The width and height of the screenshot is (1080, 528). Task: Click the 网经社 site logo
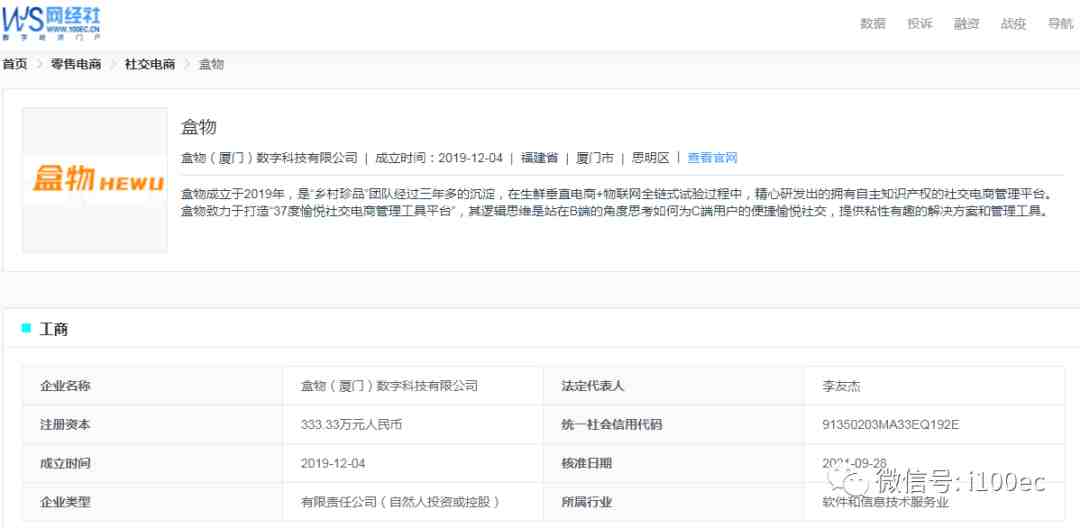(51, 22)
